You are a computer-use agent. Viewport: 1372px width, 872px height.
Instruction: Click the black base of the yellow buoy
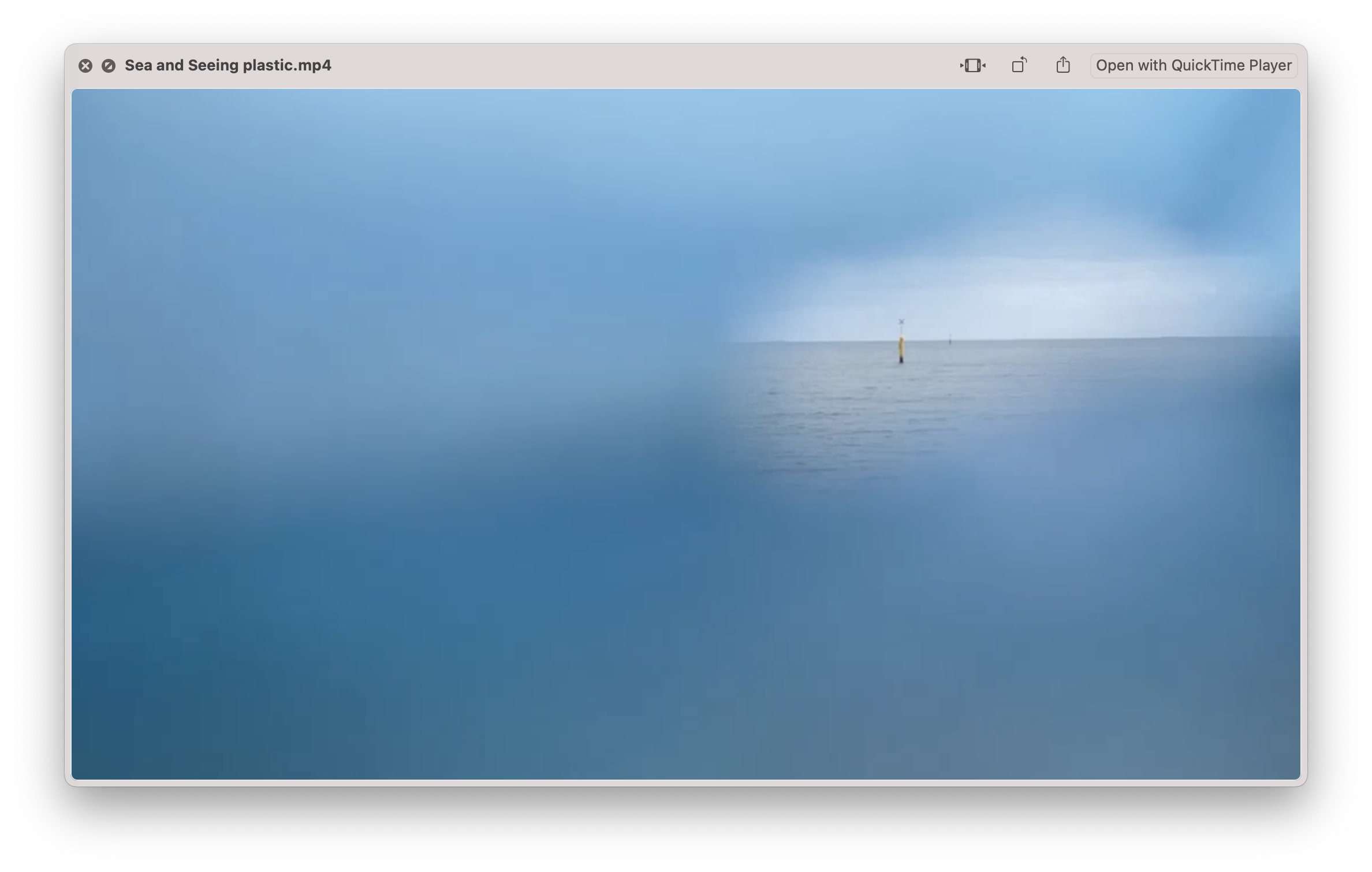901,360
